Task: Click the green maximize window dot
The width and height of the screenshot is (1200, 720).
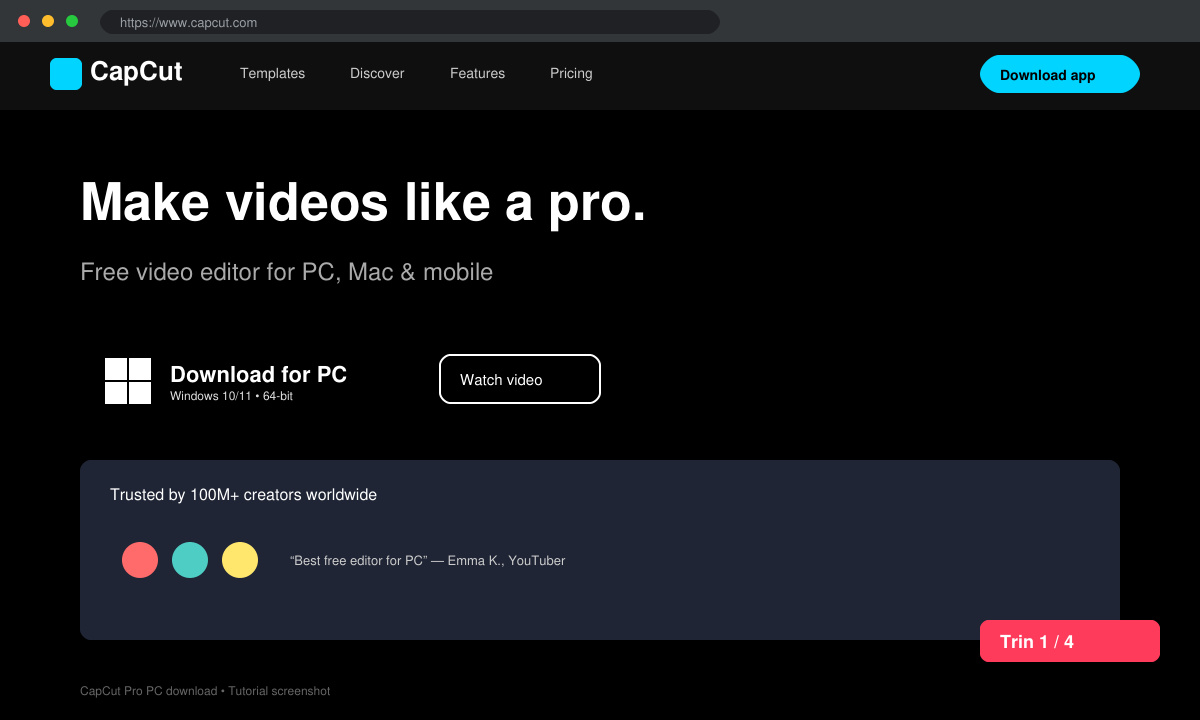Action: 72,21
